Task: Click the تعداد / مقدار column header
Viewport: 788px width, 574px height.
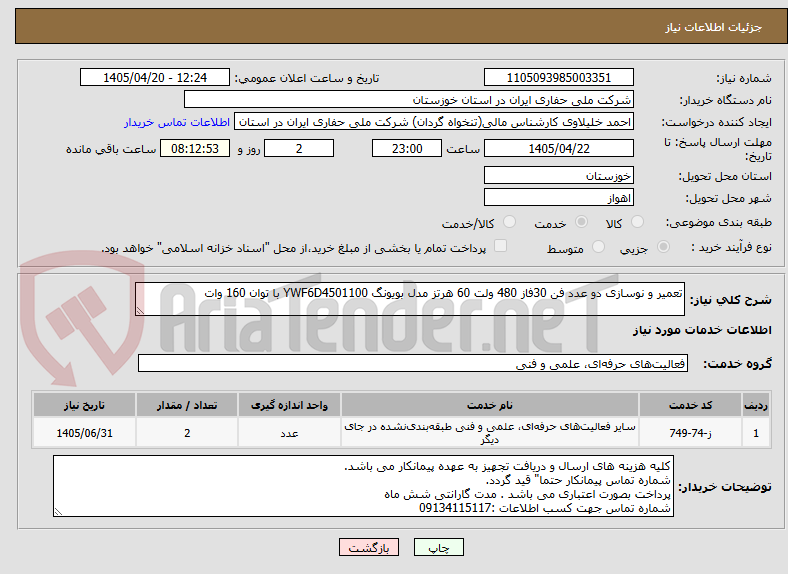Action: tap(187, 405)
